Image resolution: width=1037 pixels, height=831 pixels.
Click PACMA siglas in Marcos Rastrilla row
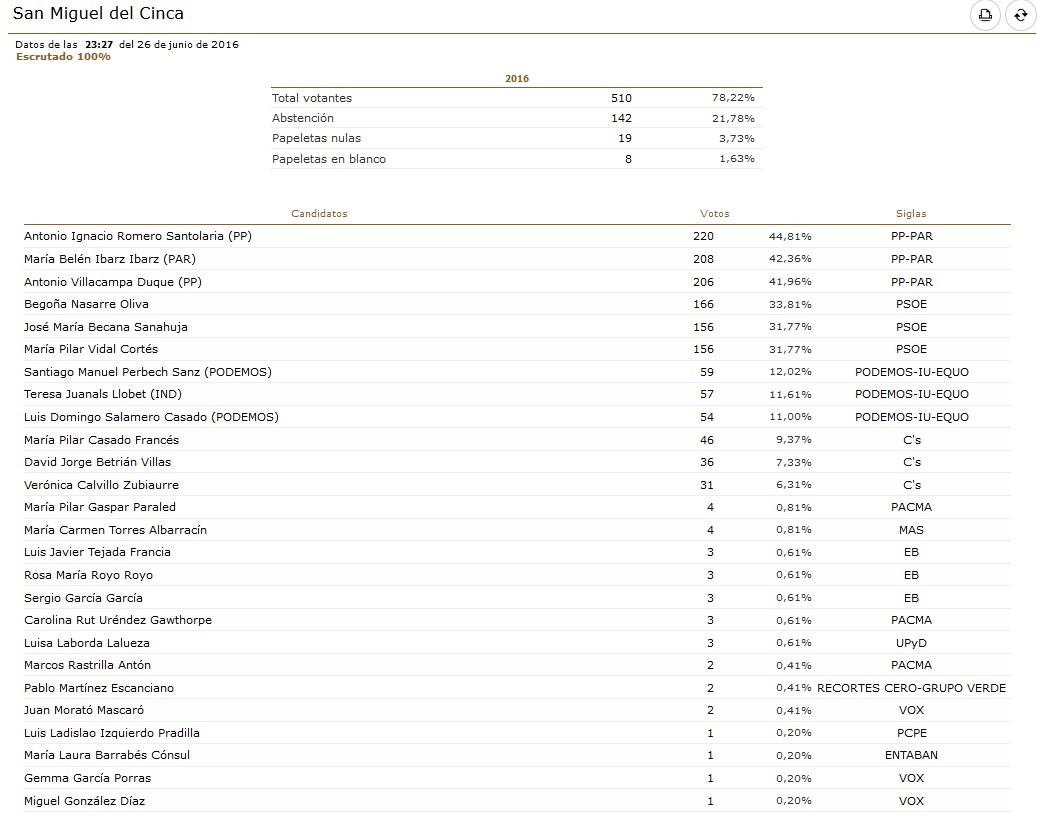pos(911,665)
